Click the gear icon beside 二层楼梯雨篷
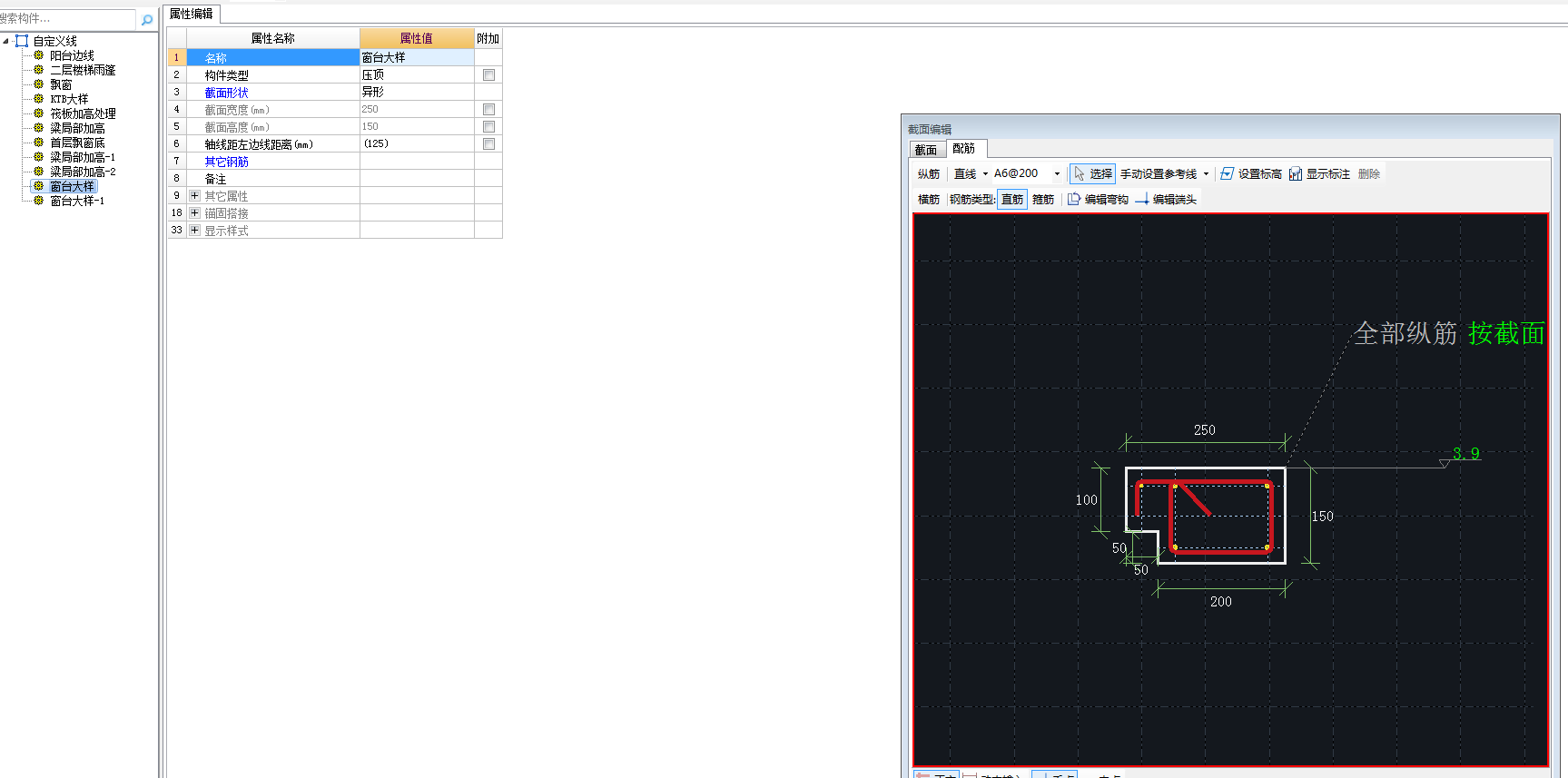The height and width of the screenshot is (778, 1568). 39,70
